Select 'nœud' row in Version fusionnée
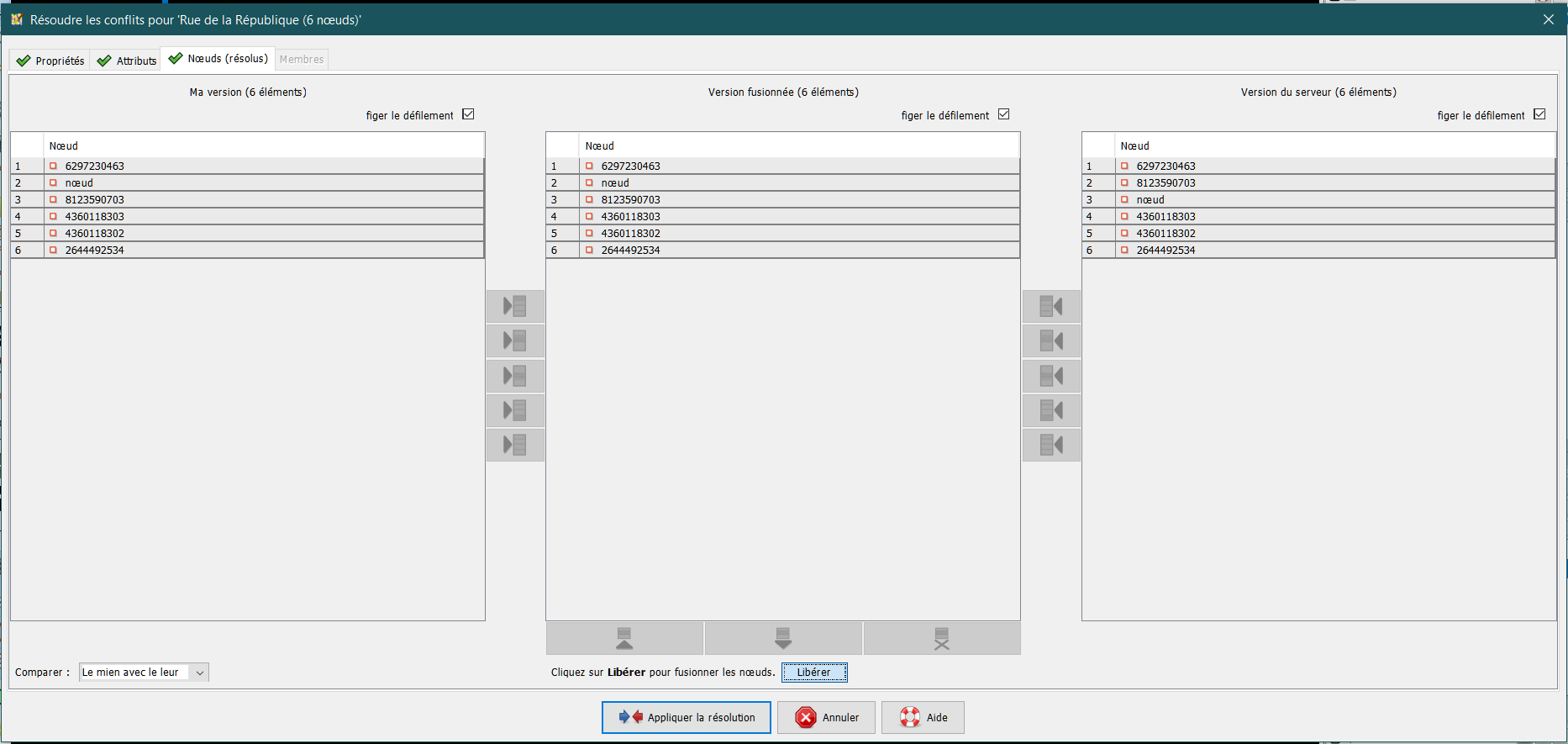The height and width of the screenshot is (744, 1568). point(783,183)
